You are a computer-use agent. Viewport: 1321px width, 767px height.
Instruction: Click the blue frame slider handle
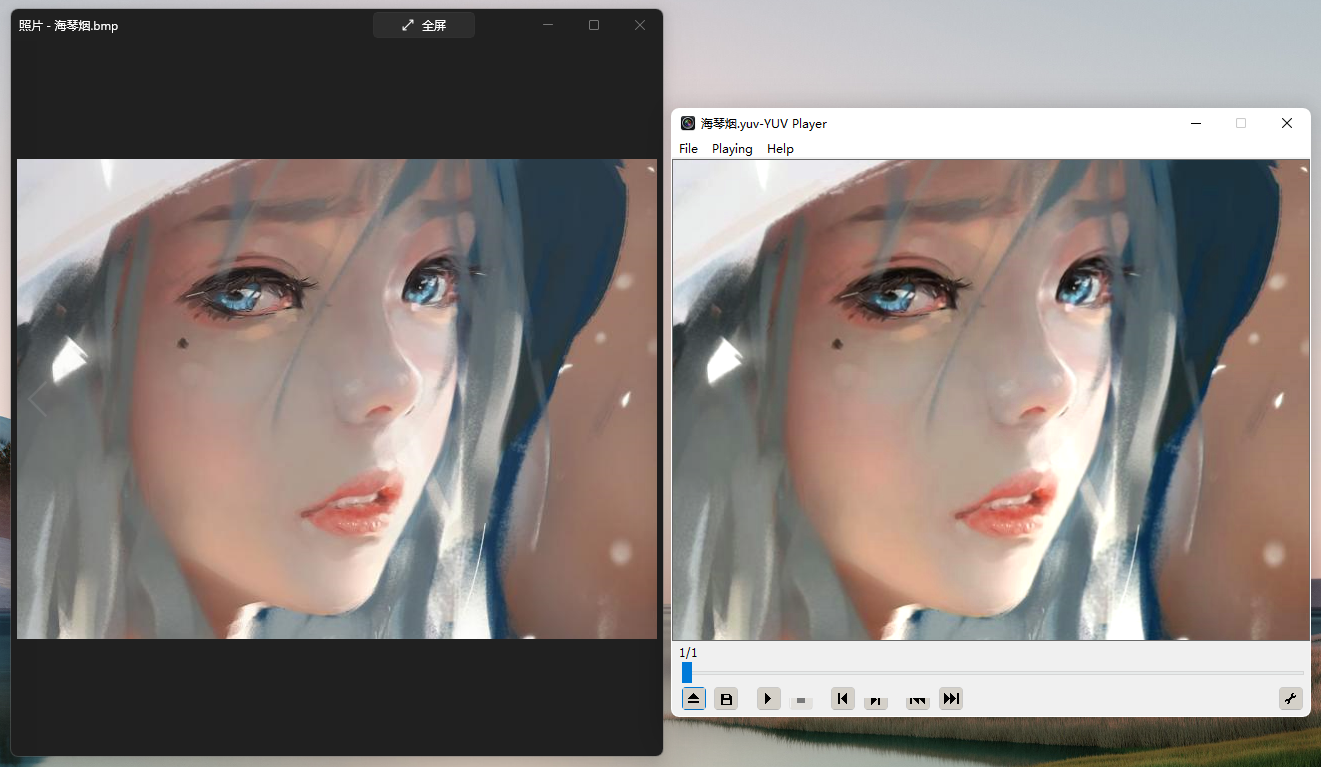click(x=687, y=672)
